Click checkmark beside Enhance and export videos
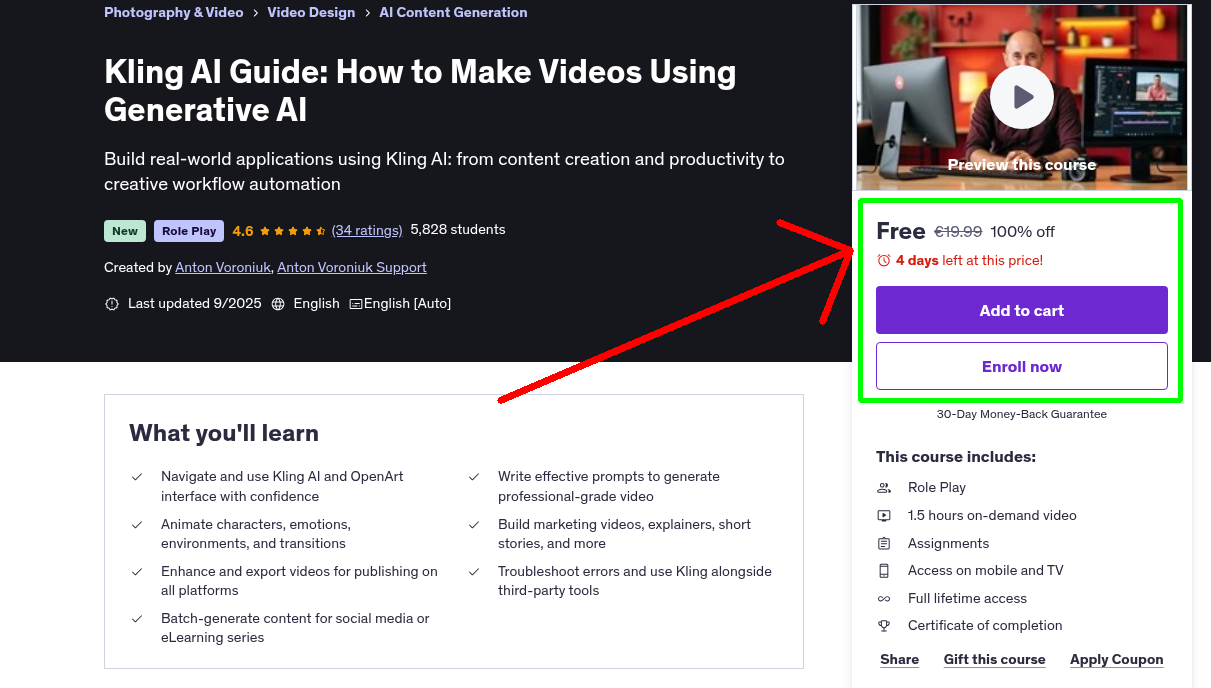This screenshot has width=1211, height=688. click(137, 572)
